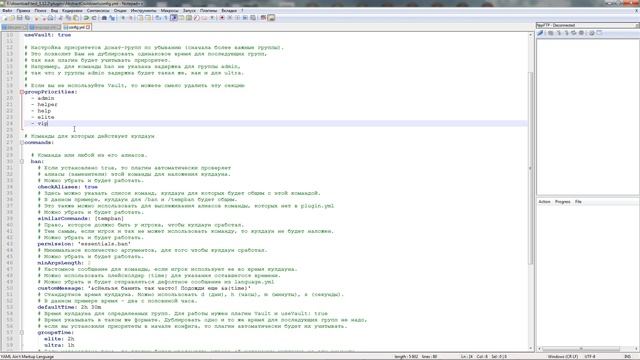640x360 pixels.
Task: Open the Макросы menu
Action: tap(169, 11)
